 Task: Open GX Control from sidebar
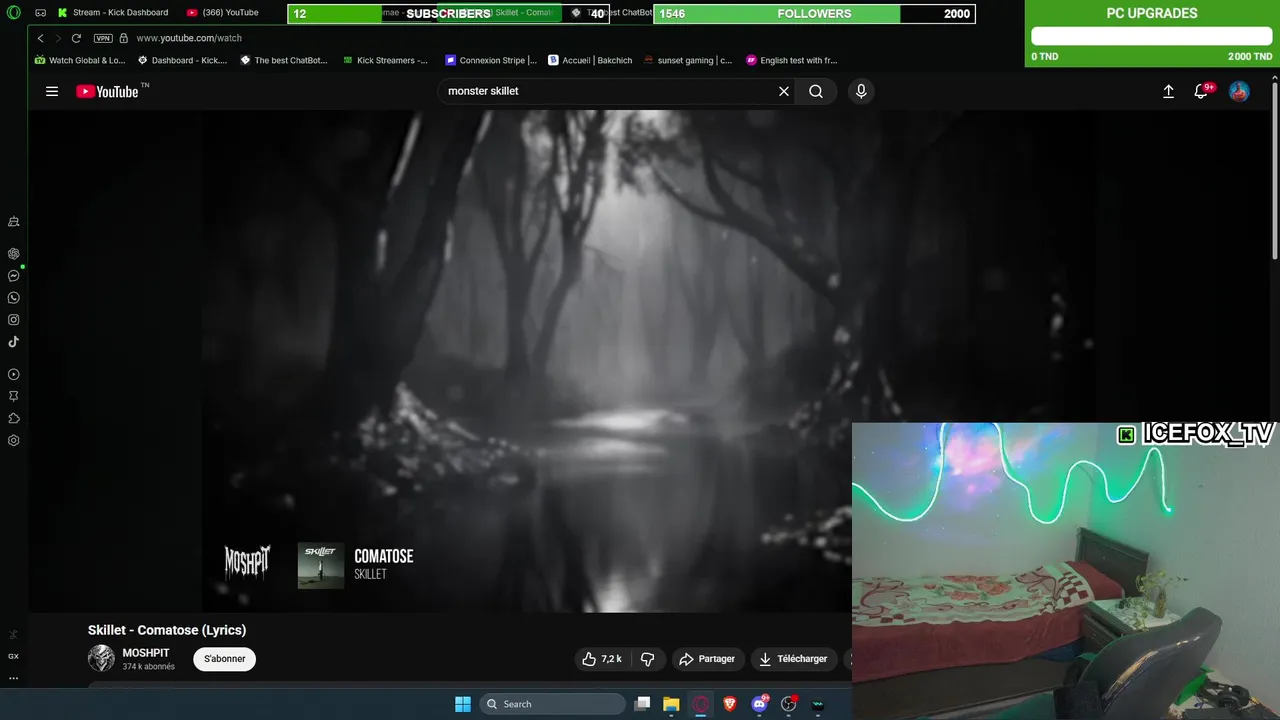[x=14, y=657]
